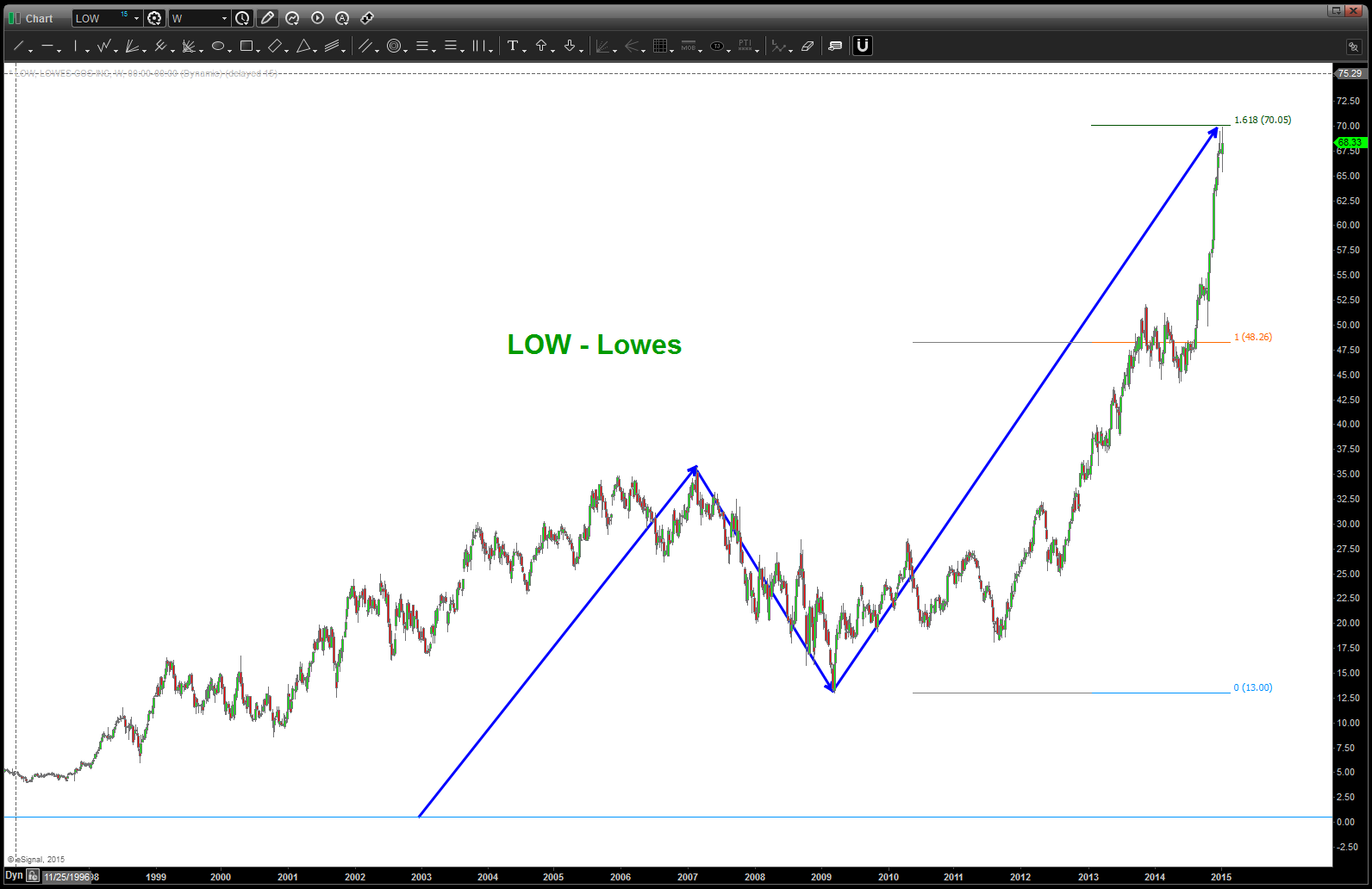The width and height of the screenshot is (1372, 889).
Task: Select the Fibonacci circles tool
Action: point(394,47)
